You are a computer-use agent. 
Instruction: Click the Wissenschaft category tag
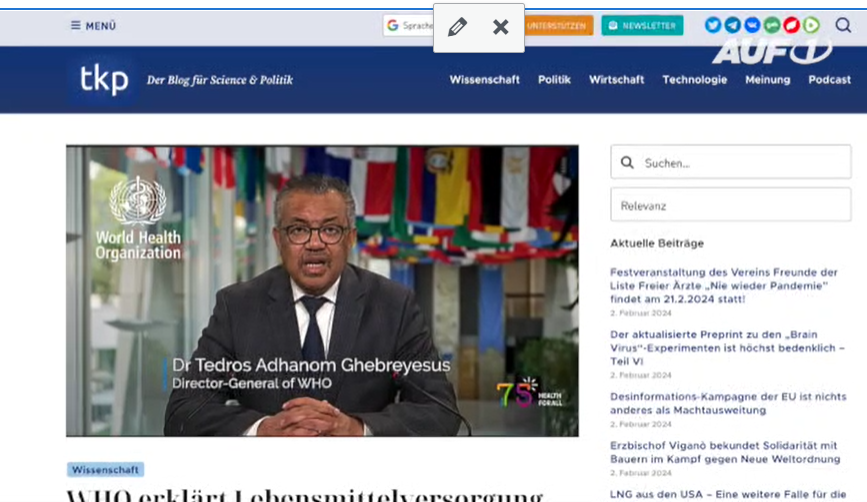[x=106, y=469]
